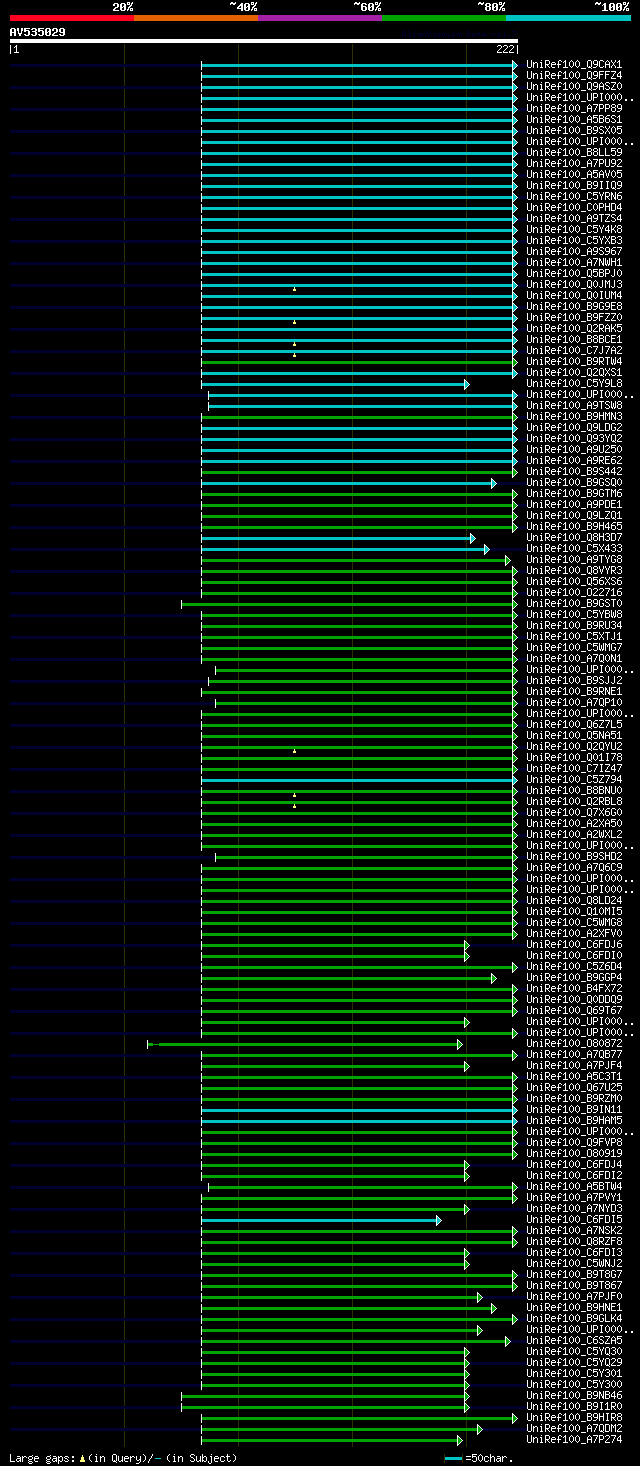The image size is (640, 1466).
Task: Click the cyan alignment bar for B9IN11
Action: pos(358,1110)
